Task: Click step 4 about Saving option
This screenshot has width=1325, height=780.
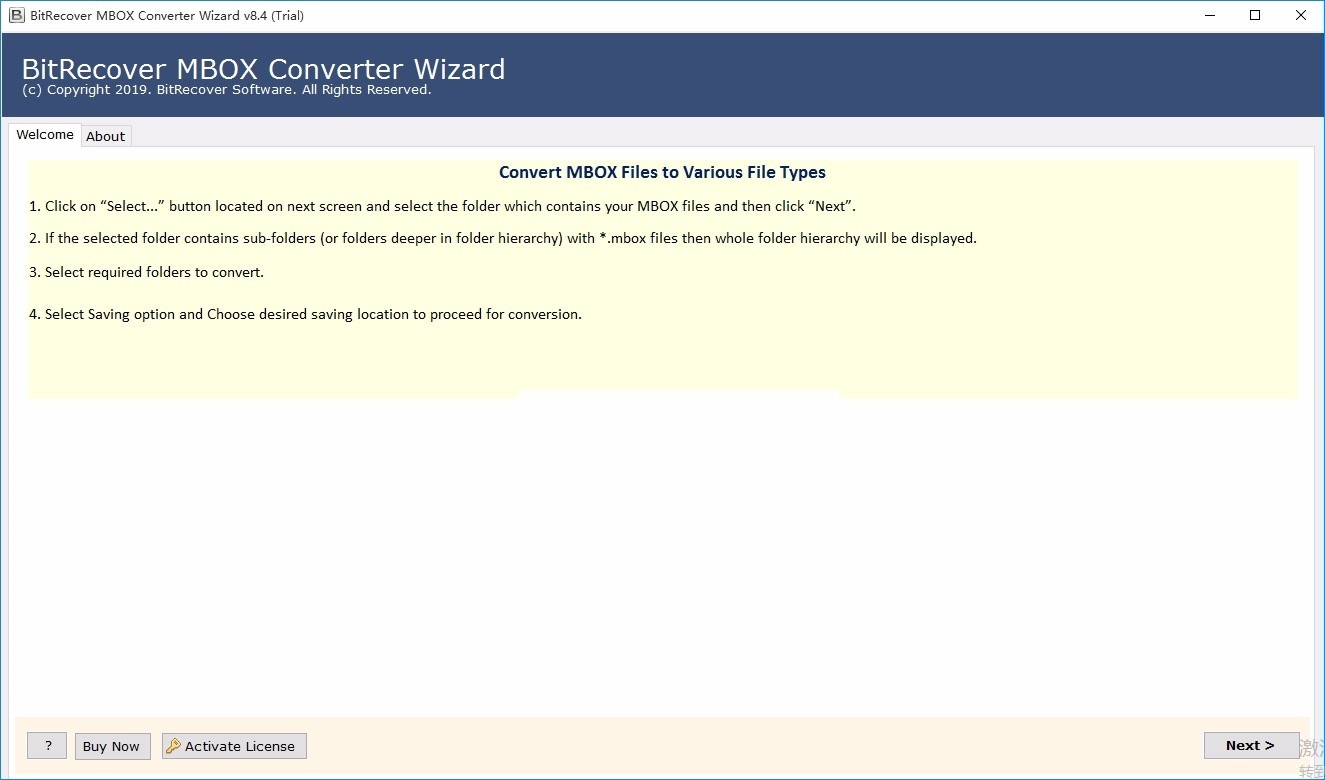Action: coord(305,314)
